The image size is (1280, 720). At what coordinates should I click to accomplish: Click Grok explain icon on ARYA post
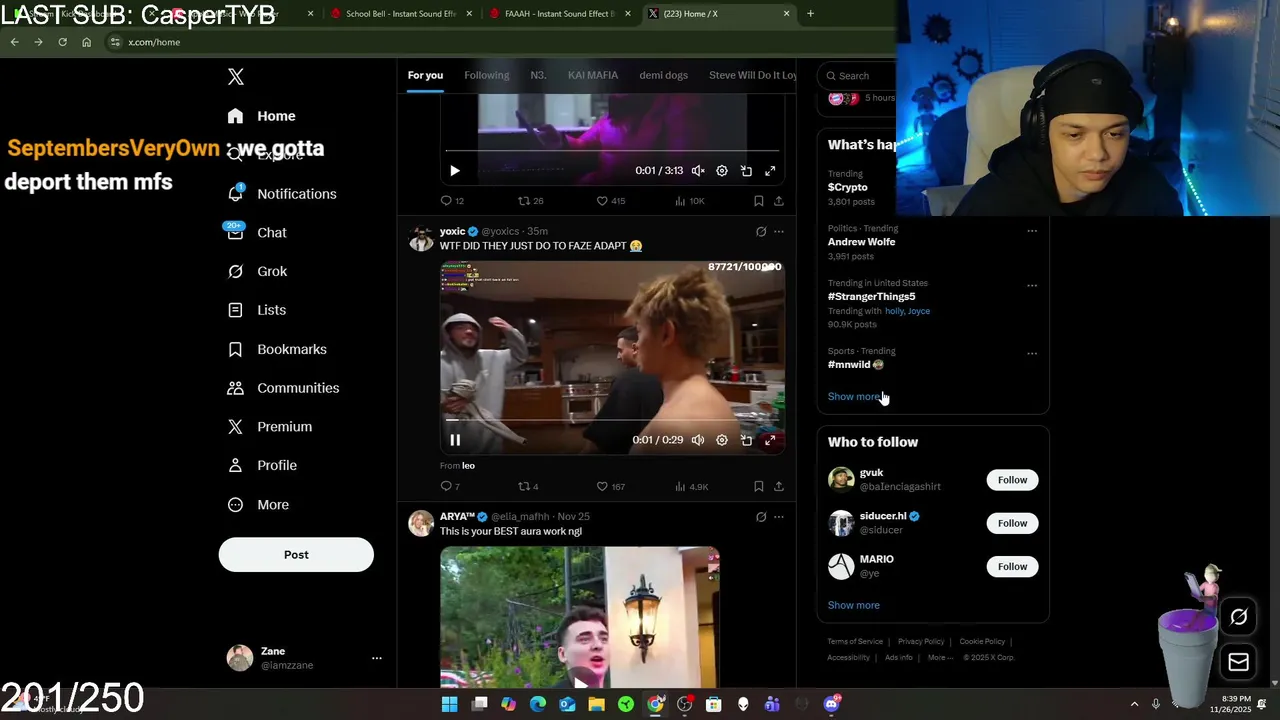pos(761,517)
